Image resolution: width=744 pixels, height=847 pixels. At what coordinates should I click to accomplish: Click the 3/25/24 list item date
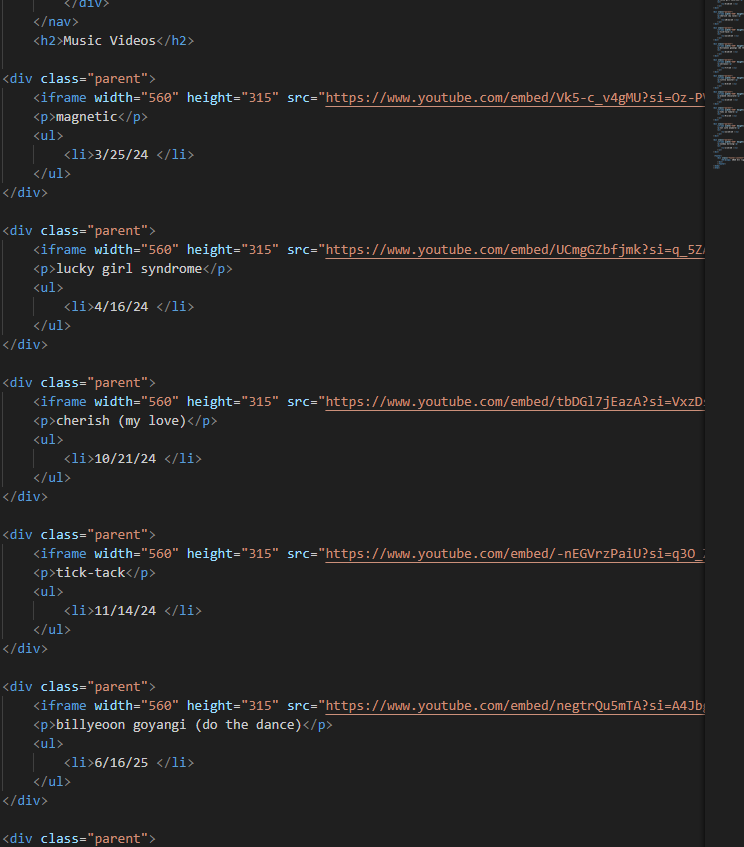pyautogui.click(x=120, y=155)
